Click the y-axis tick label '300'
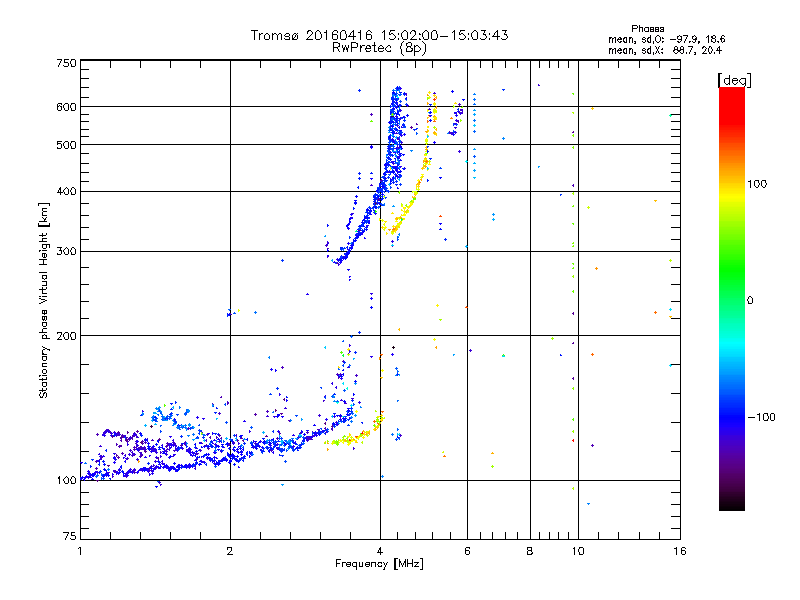 (67, 251)
